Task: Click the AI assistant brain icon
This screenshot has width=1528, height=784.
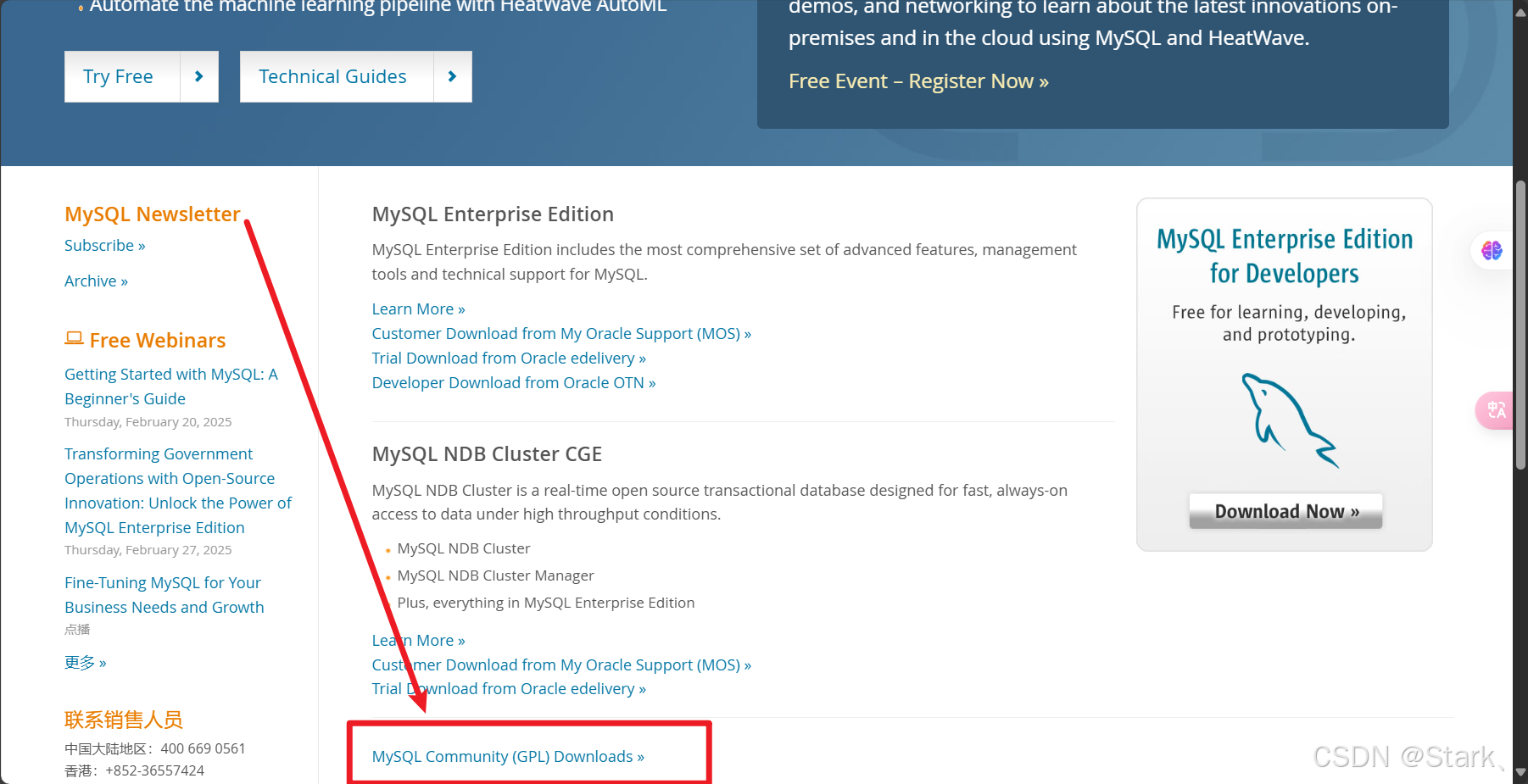Action: click(x=1491, y=250)
